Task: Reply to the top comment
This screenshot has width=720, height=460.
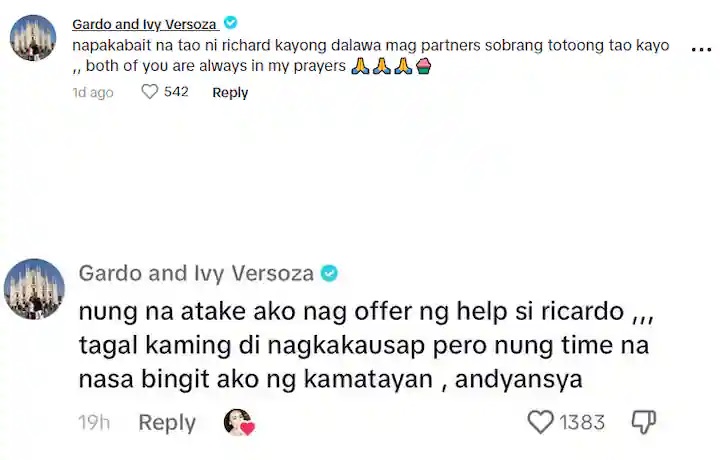Action: point(230,92)
